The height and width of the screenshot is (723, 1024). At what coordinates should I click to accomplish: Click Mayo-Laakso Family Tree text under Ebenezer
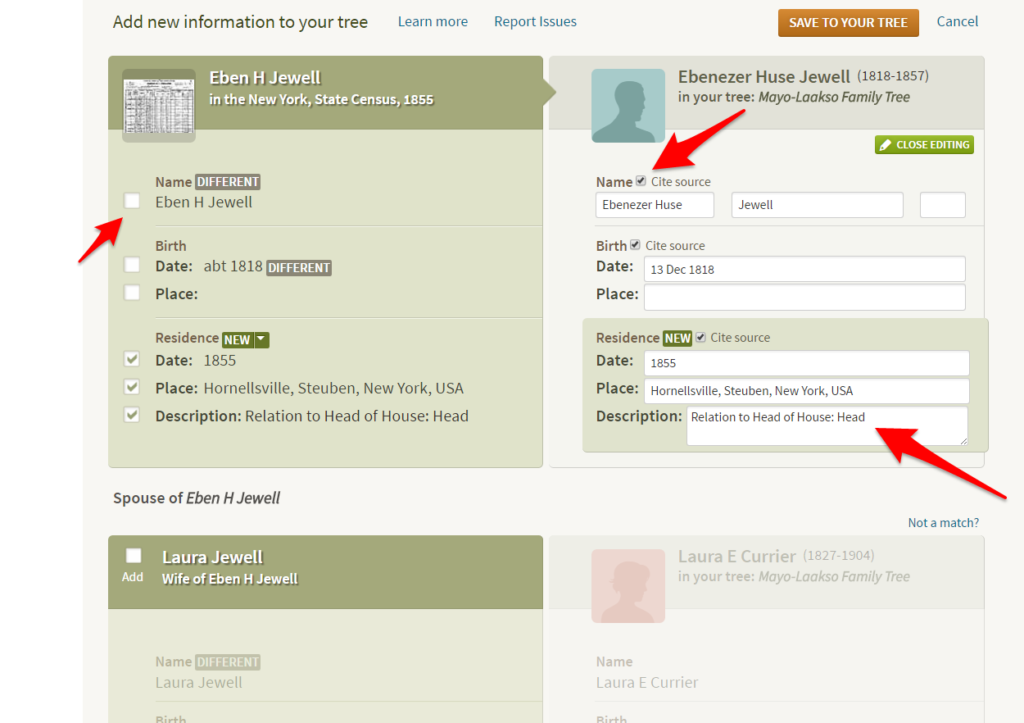[834, 97]
